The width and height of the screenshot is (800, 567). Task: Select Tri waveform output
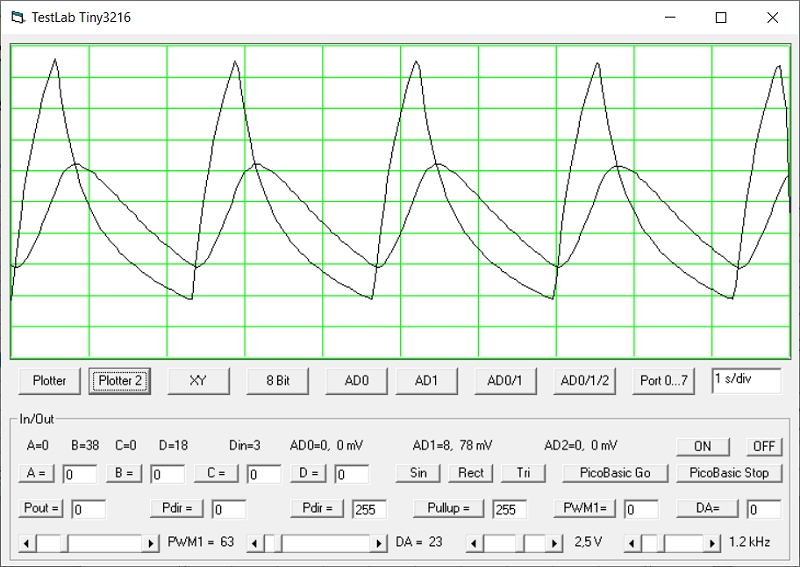pos(523,473)
